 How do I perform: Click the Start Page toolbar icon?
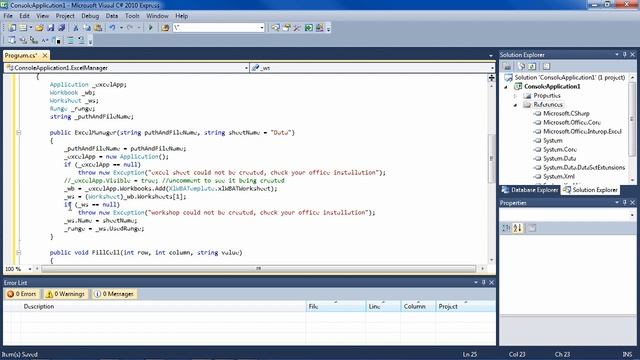tap(309, 28)
